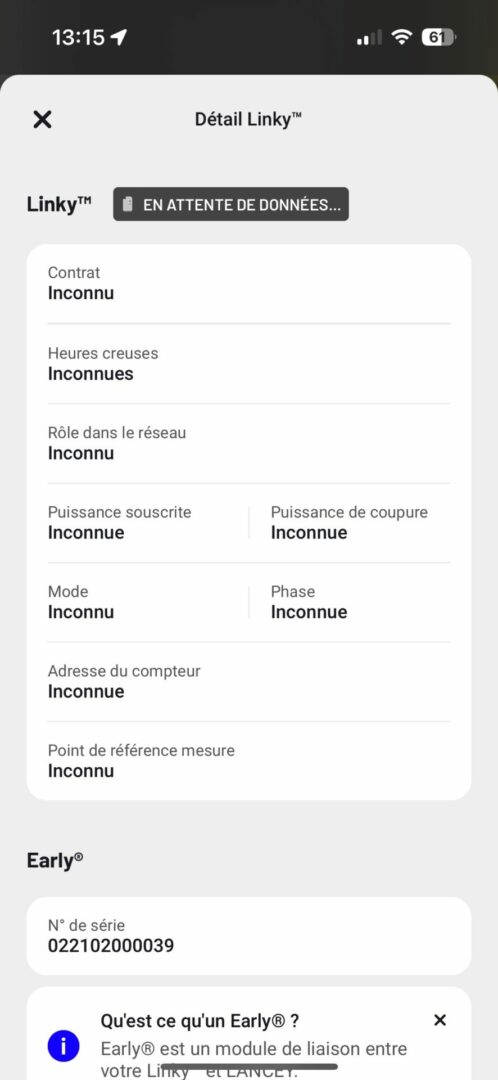Select Point de référence mesure row
The width and height of the screenshot is (498, 1080).
point(249,761)
